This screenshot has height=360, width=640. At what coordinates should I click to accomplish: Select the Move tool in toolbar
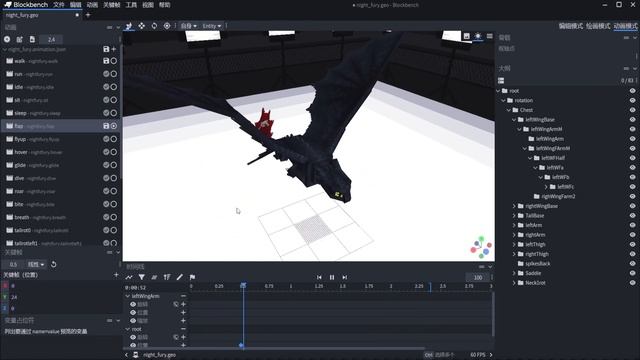141,26
